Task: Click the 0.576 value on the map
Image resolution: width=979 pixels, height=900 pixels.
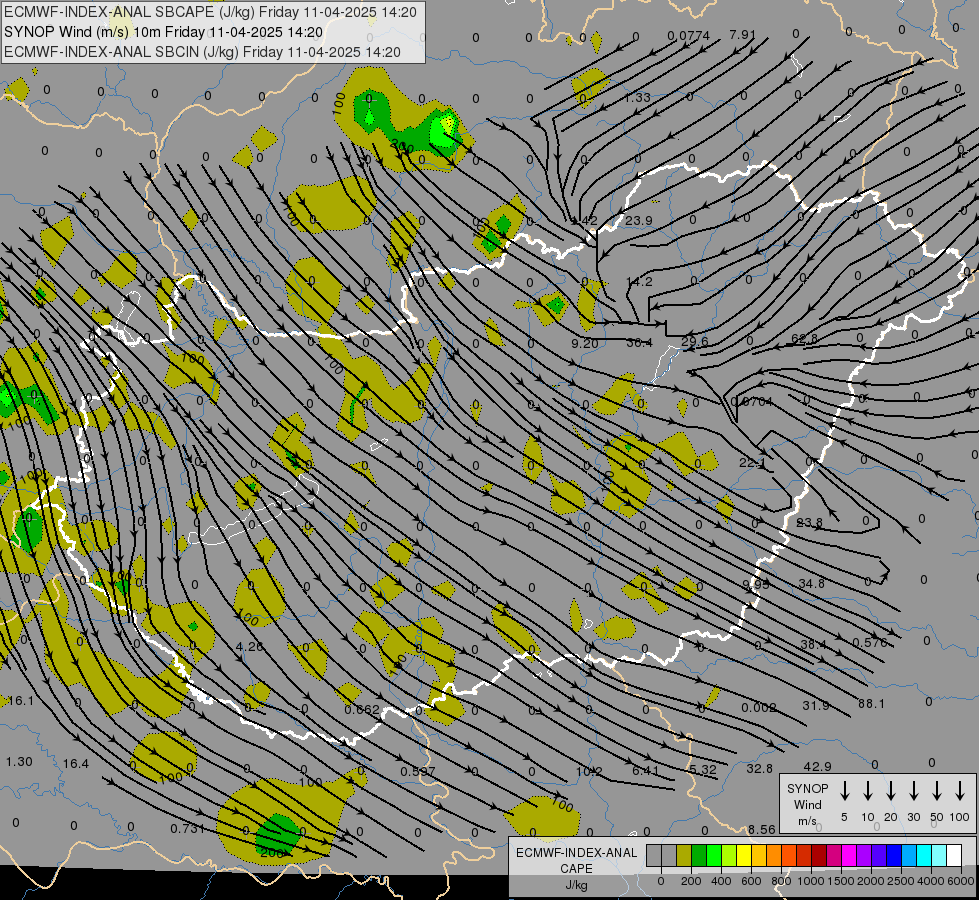Action: tap(870, 642)
